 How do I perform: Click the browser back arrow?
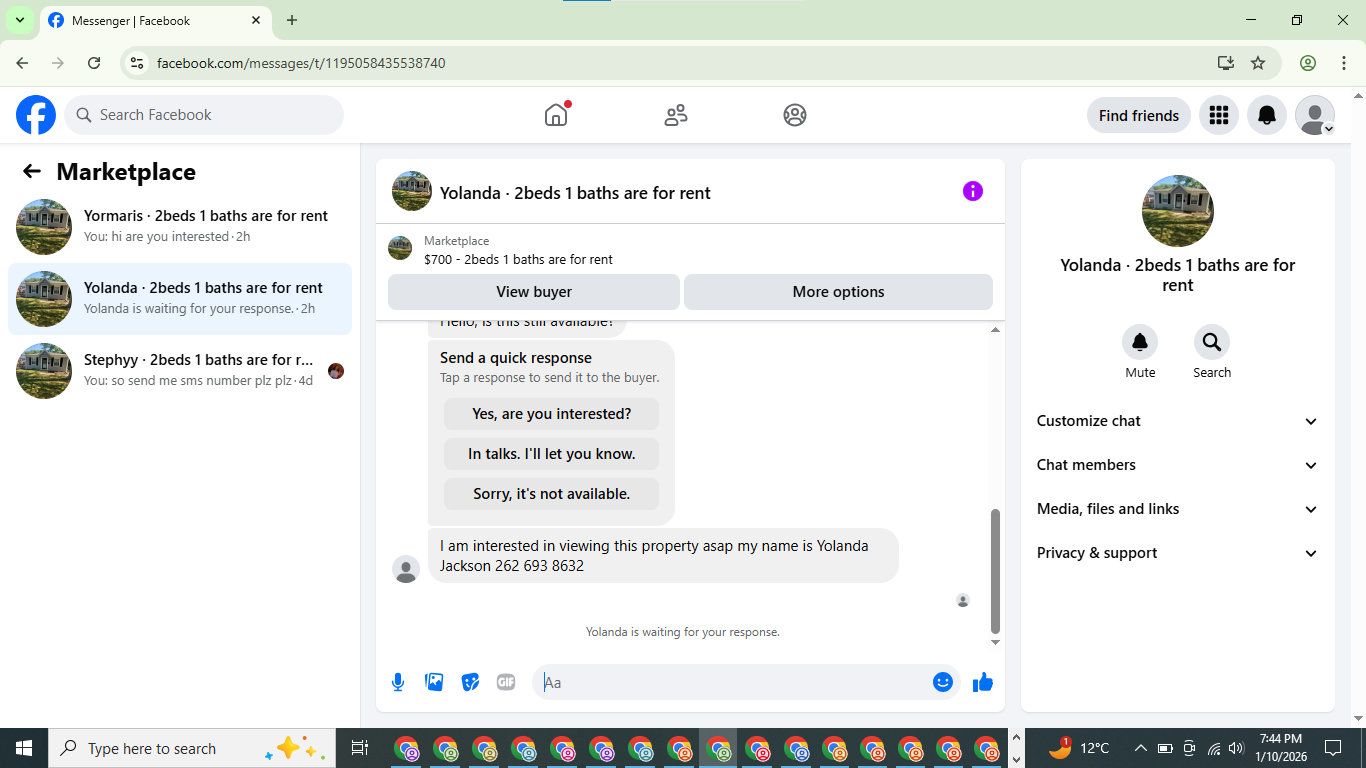22,63
